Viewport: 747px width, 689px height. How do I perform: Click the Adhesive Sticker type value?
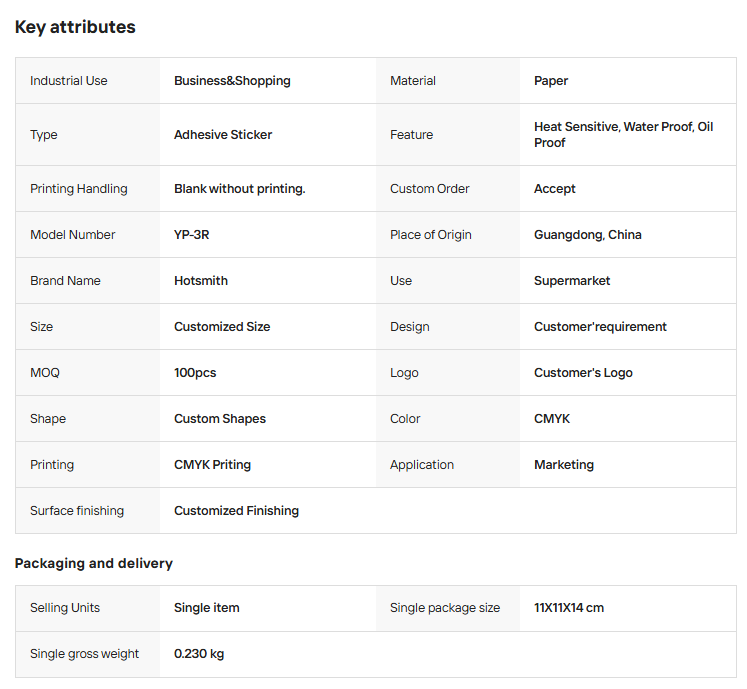[x=223, y=135]
